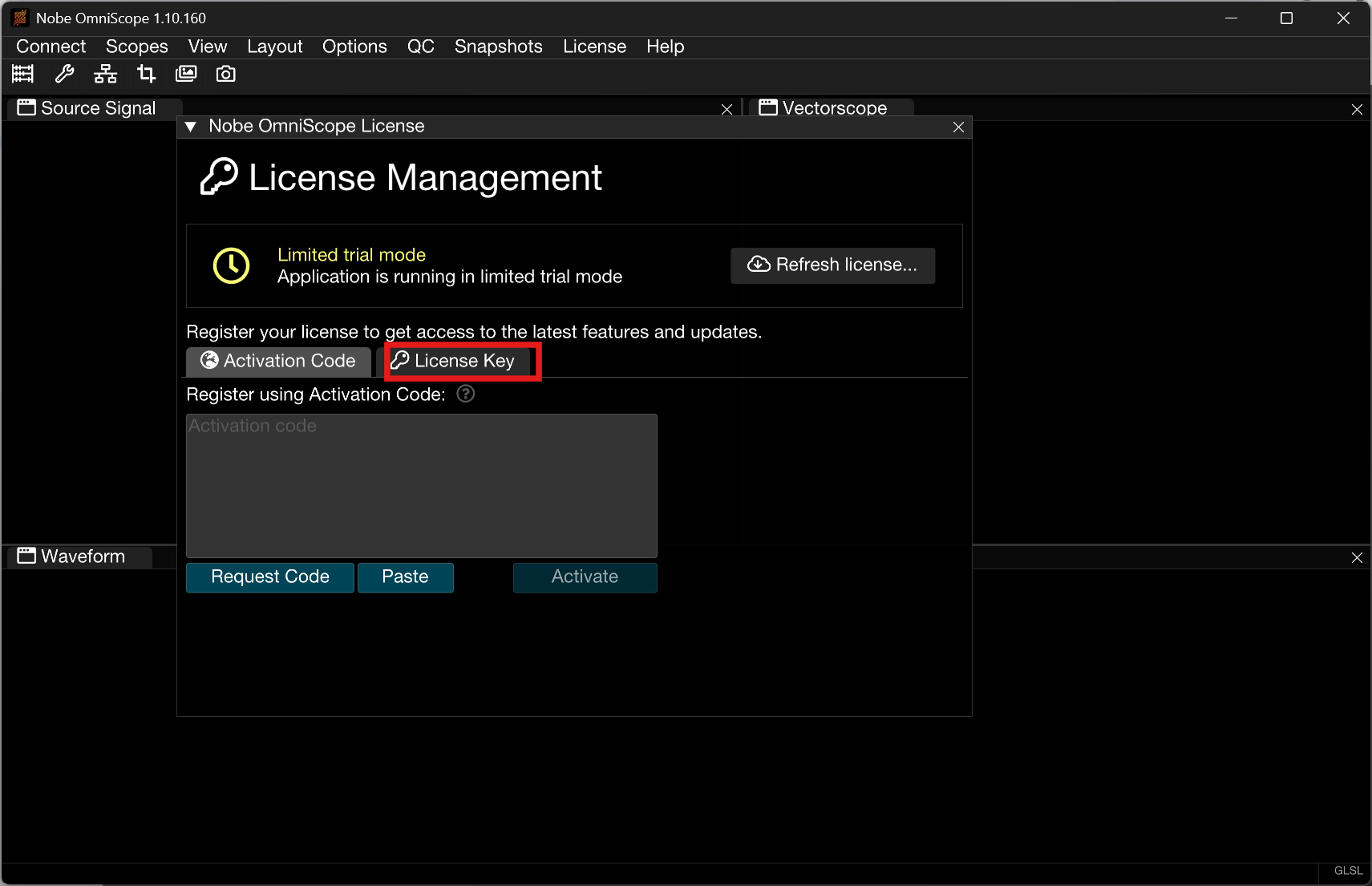Screen dimensions: 1372x886
Task: Click the filmstrip toolbar icon
Action: click(22, 75)
